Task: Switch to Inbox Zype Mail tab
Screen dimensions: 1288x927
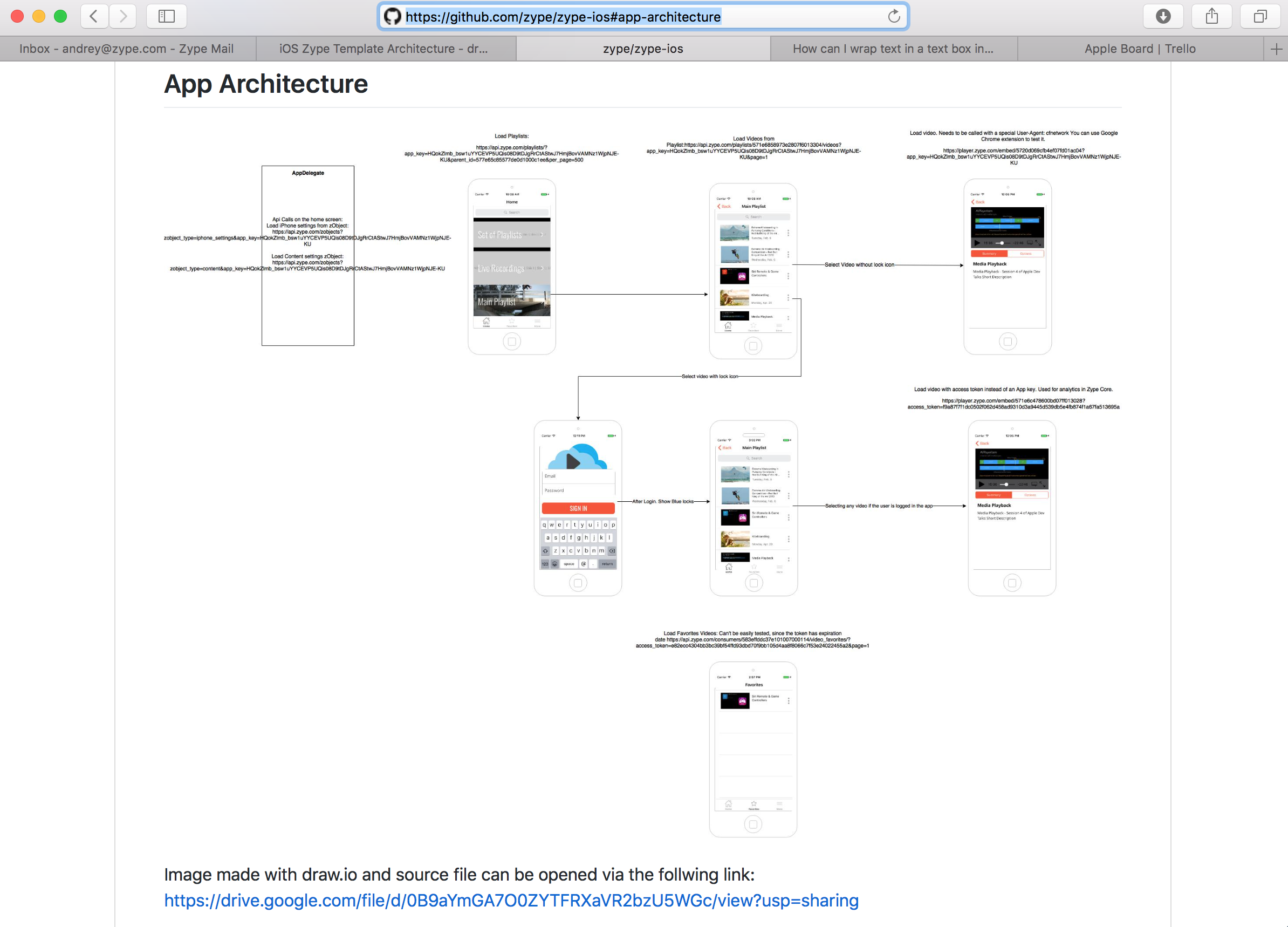Action: click(127, 49)
